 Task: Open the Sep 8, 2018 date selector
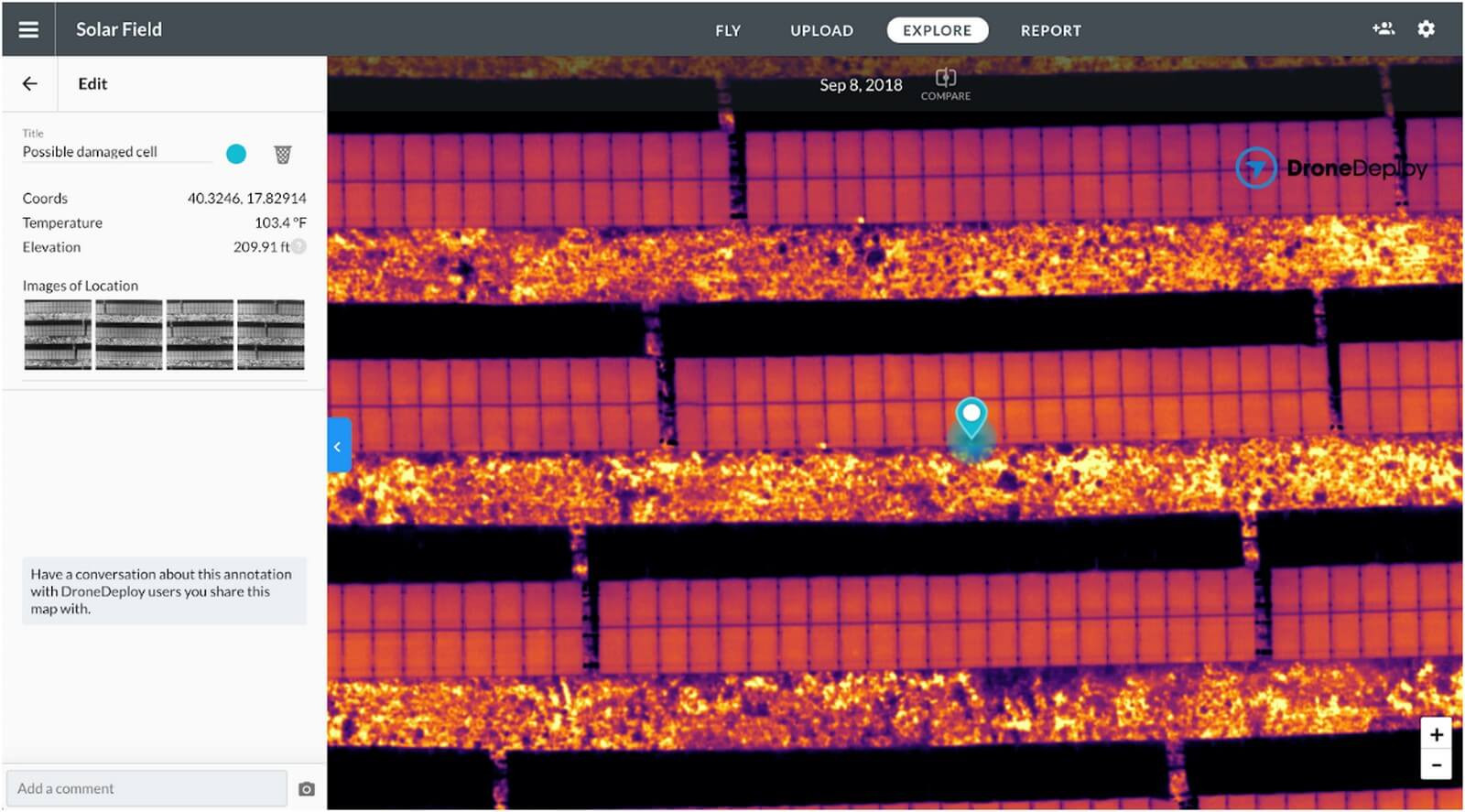pos(860,85)
